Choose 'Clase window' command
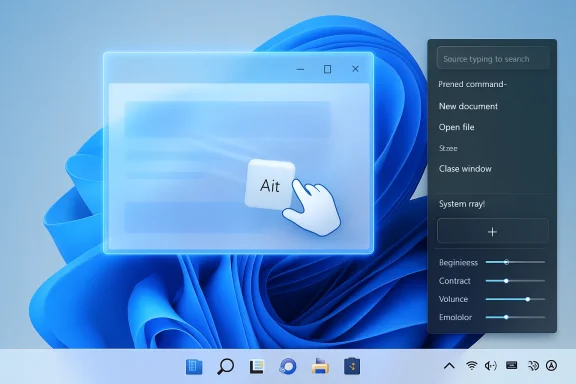This screenshot has width=576, height=384. pyautogui.click(x=465, y=169)
